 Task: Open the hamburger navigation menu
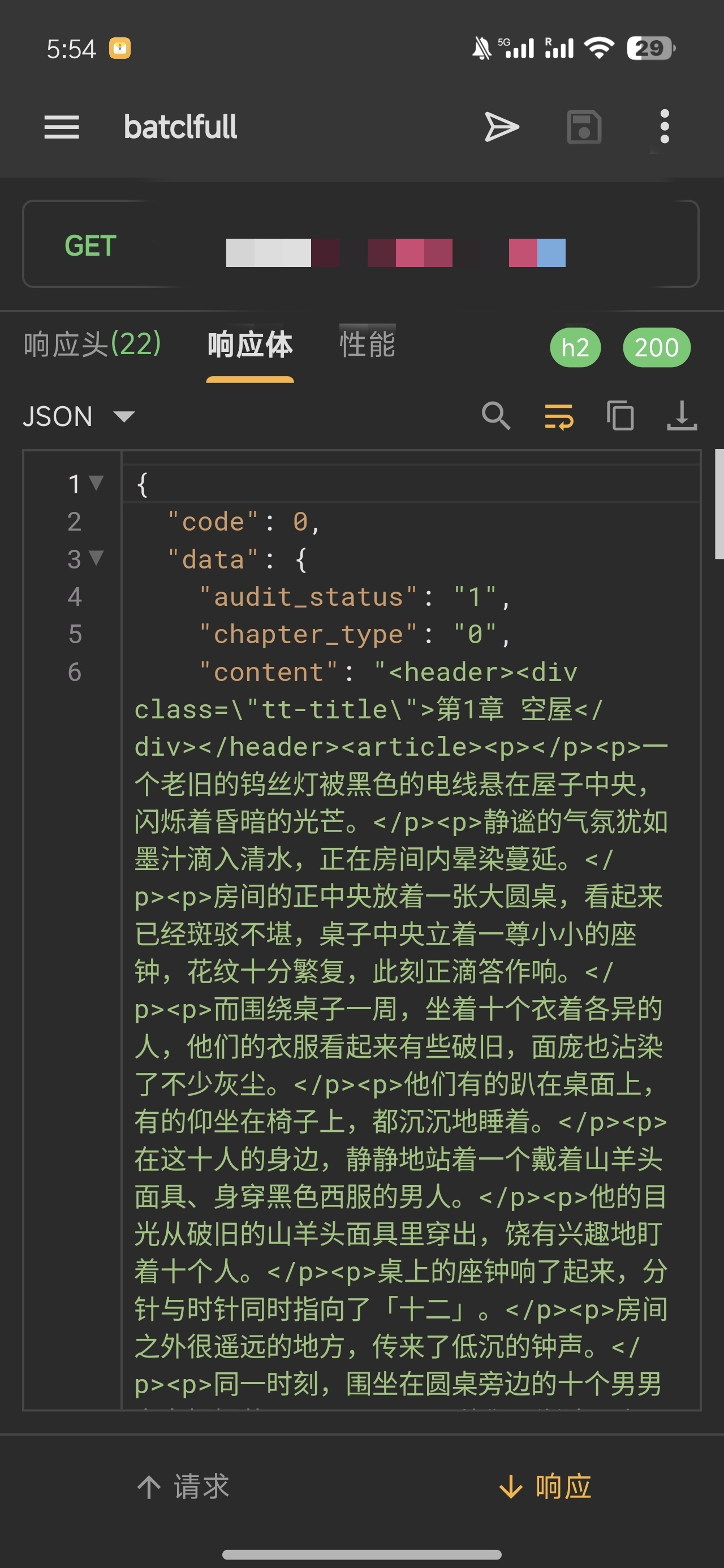pos(62,127)
